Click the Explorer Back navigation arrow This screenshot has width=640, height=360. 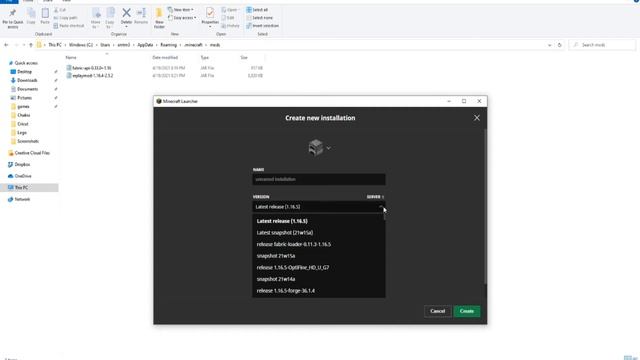click(x=6, y=45)
